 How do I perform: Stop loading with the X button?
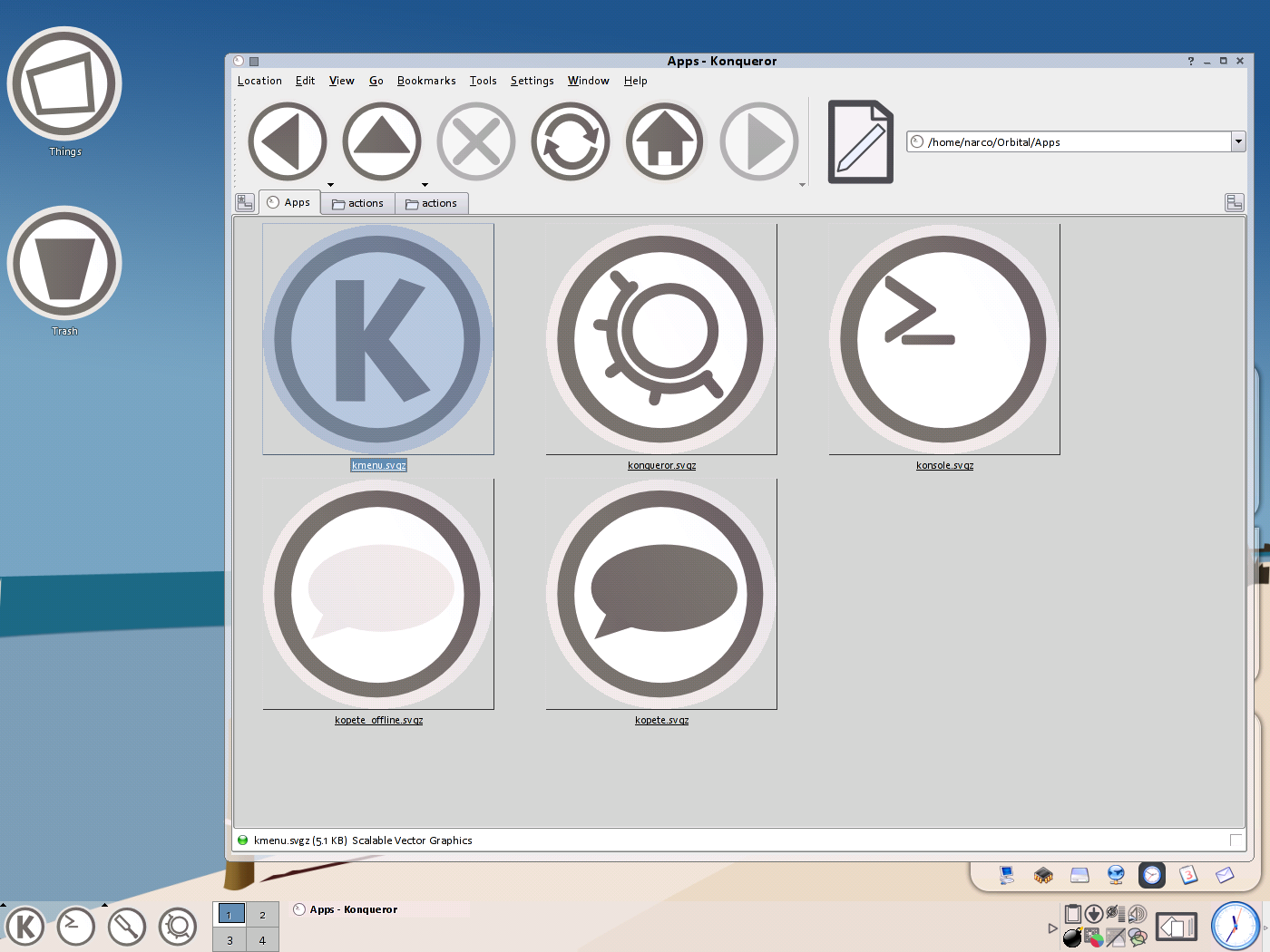475,141
